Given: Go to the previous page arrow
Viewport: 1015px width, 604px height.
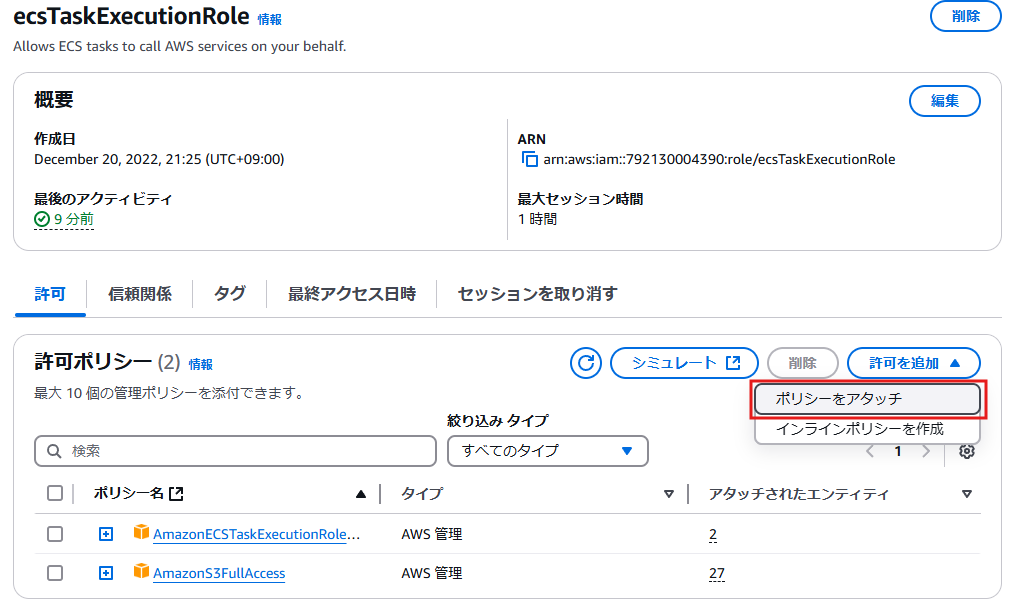Looking at the screenshot, I should [x=870, y=451].
